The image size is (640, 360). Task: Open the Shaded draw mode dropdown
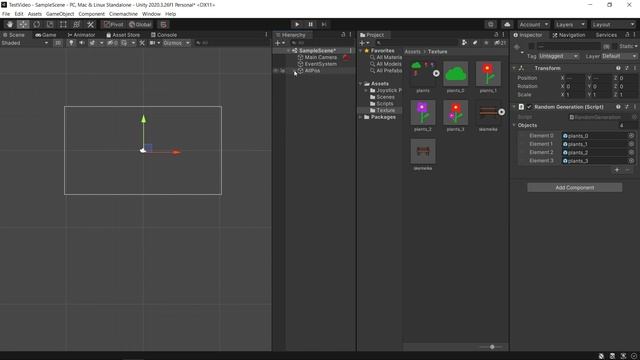24,43
